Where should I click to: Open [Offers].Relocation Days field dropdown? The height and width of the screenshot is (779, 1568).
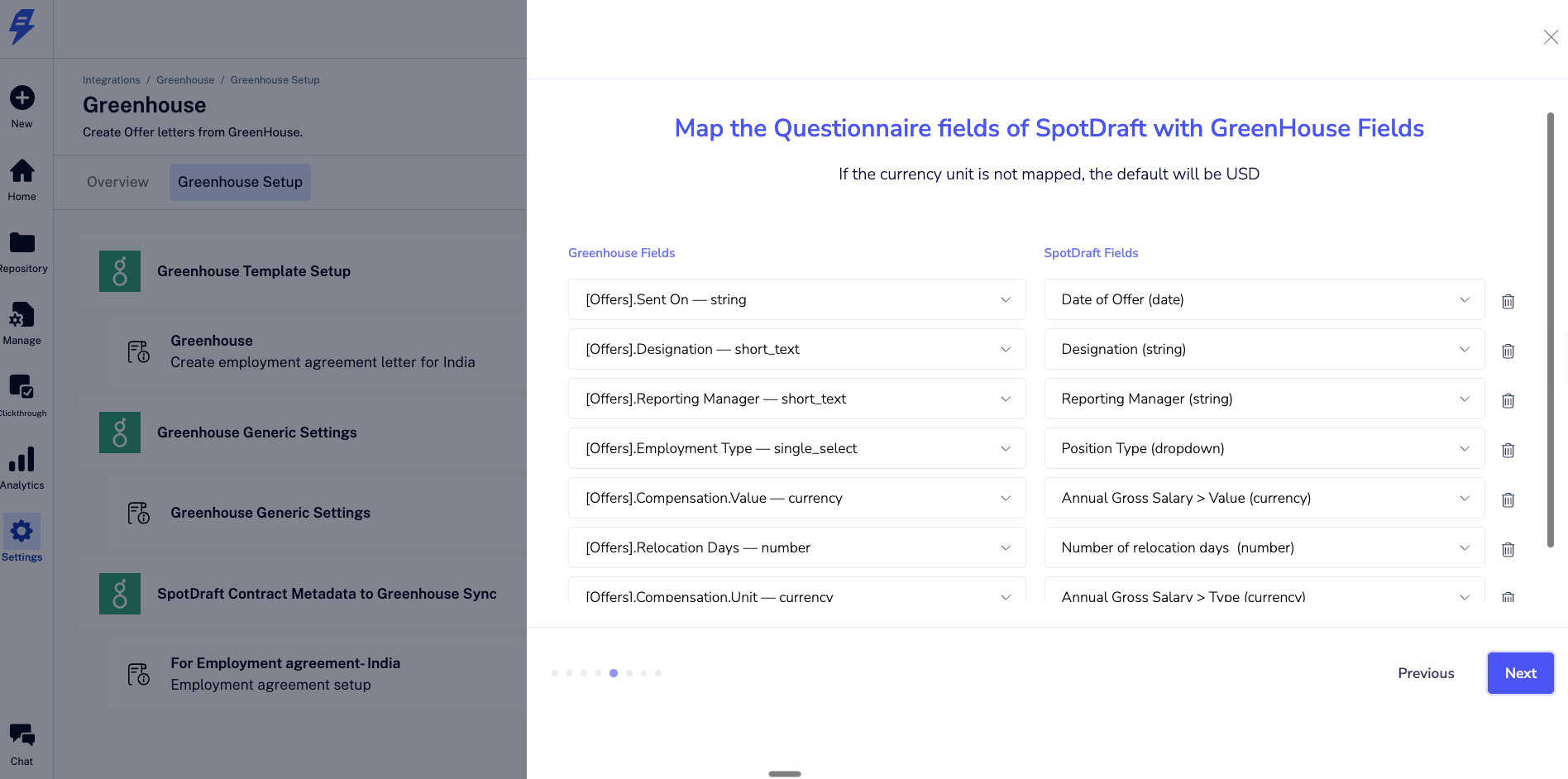[x=796, y=547]
